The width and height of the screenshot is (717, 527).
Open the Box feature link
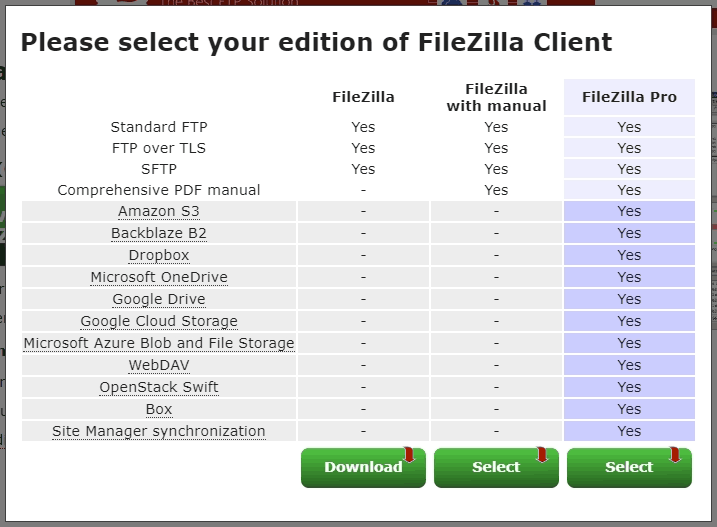[159, 409]
